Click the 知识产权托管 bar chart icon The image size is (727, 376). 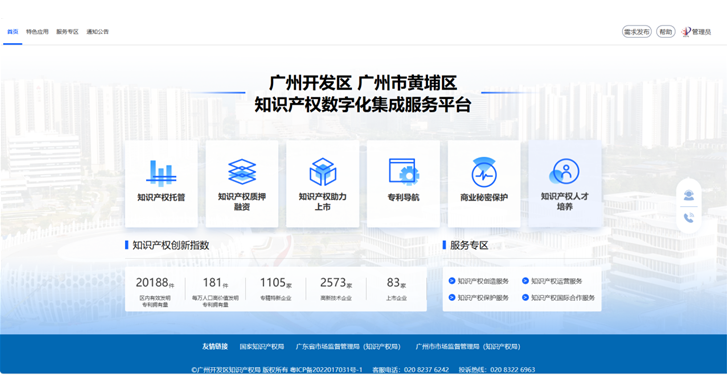pos(161,172)
